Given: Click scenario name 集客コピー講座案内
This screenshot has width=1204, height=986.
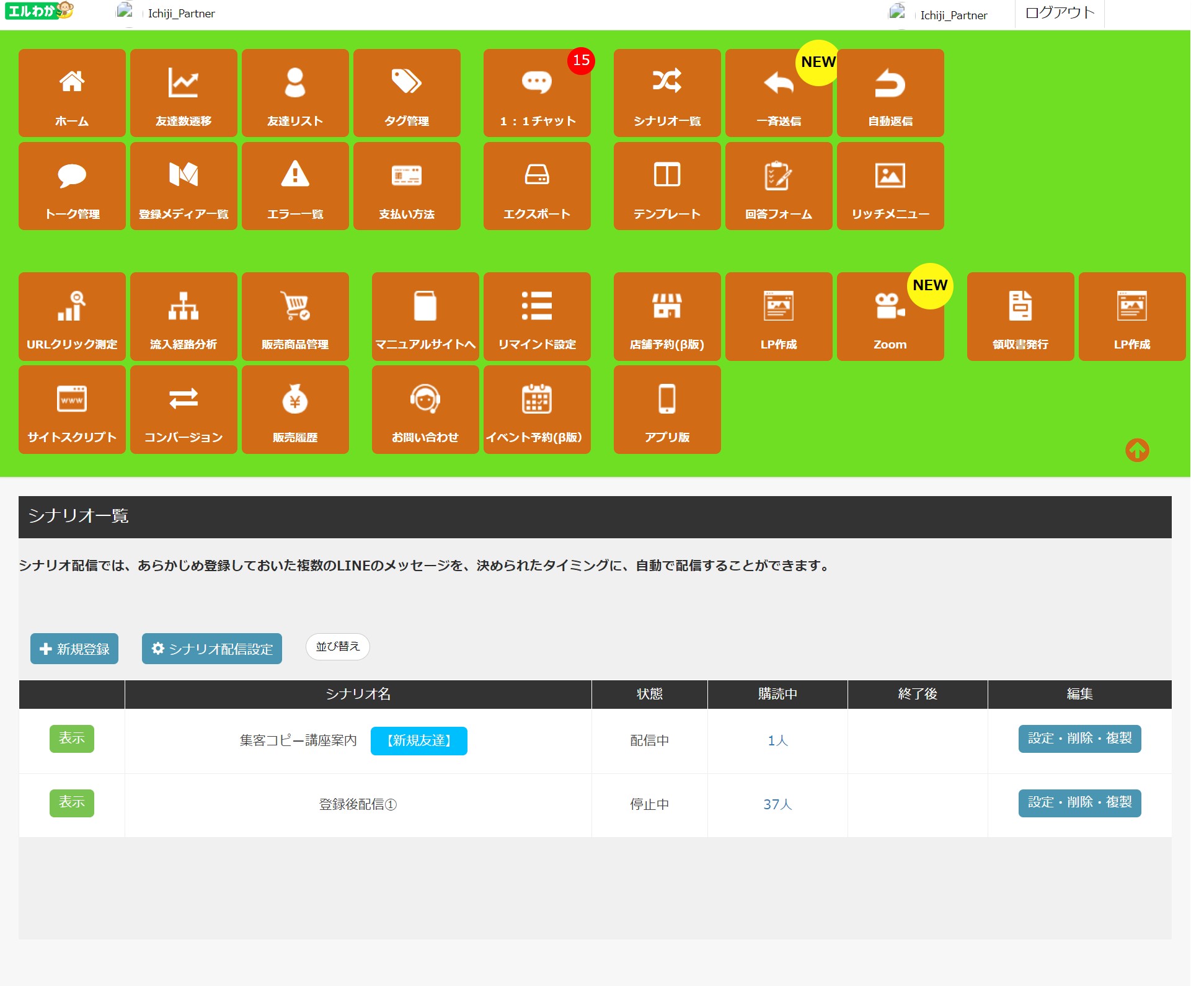Looking at the screenshot, I should coord(298,740).
